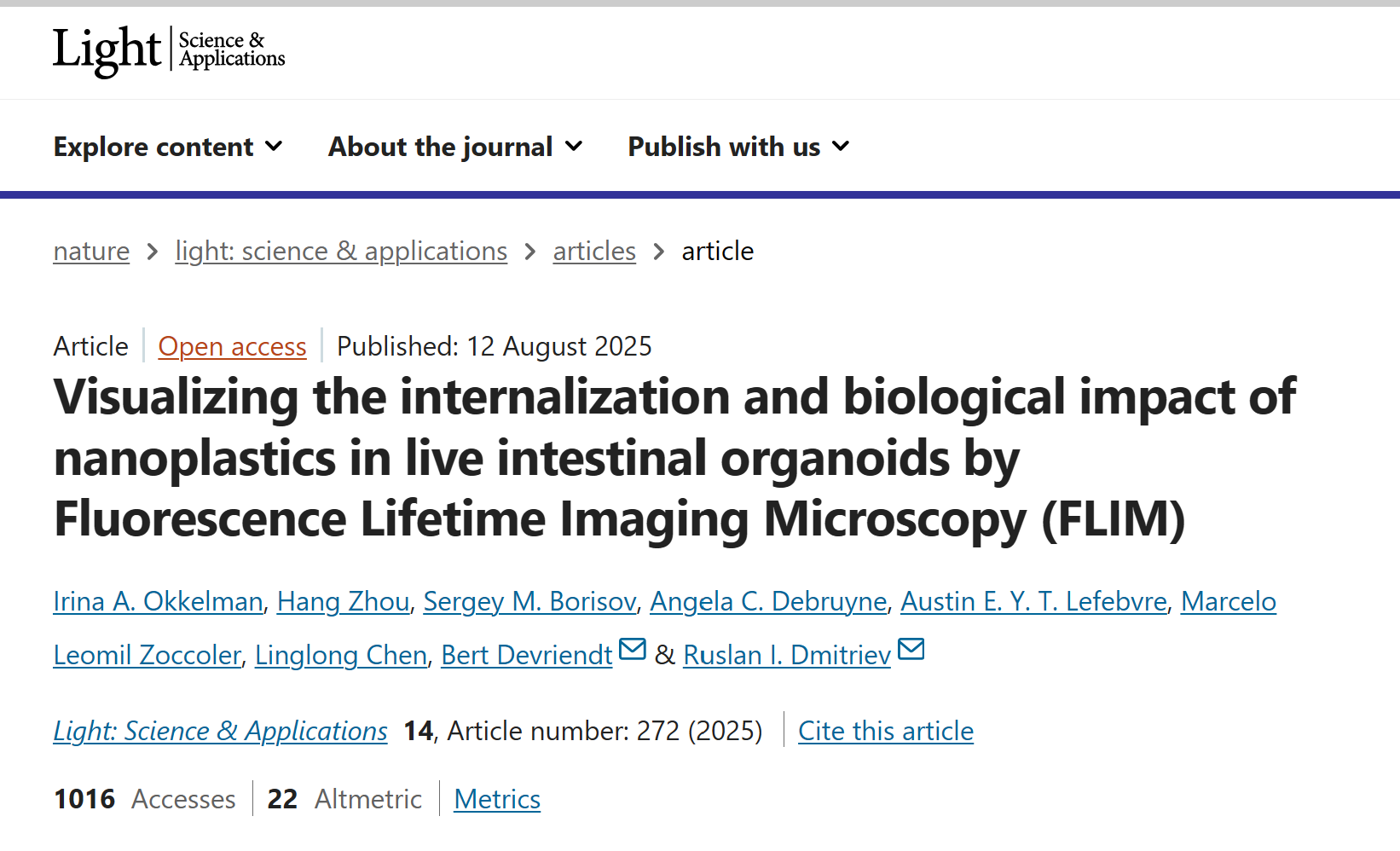Open the italic Light: Science & Applications journal link
This screenshot has height=851, width=1400.
tap(220, 731)
